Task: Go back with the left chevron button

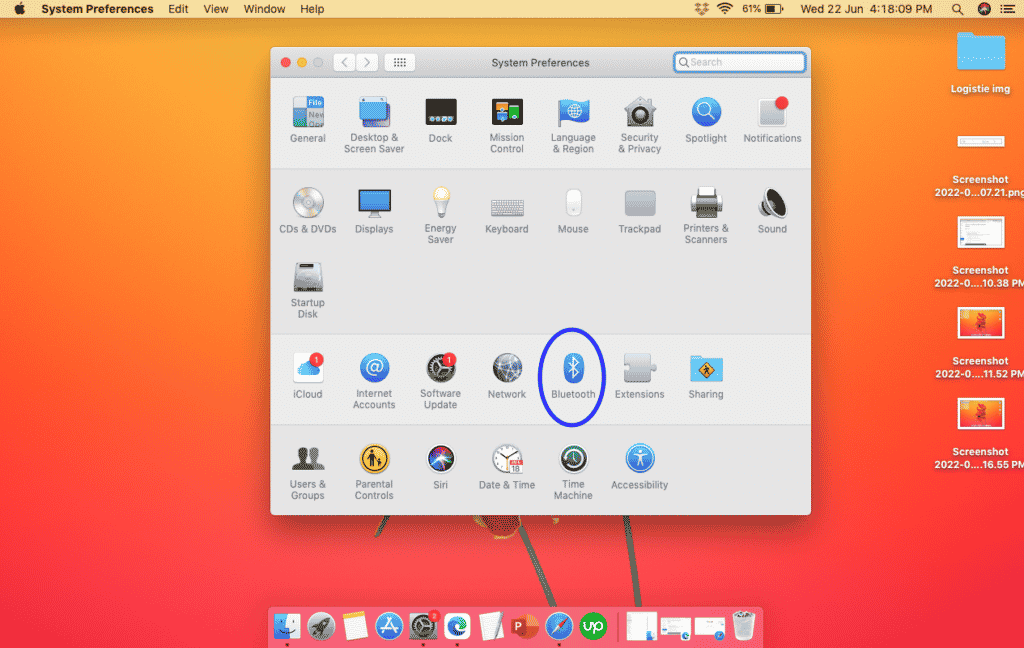Action: [x=345, y=62]
